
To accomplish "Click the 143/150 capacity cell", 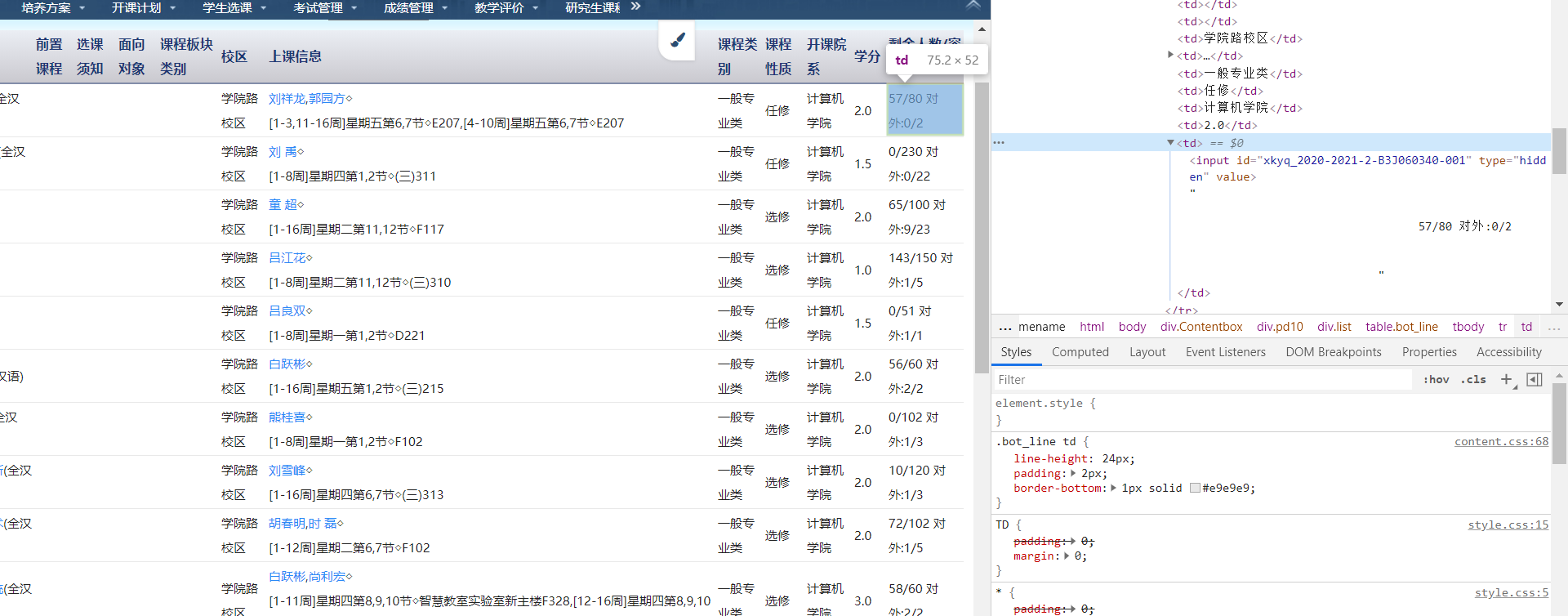I will coord(924,270).
